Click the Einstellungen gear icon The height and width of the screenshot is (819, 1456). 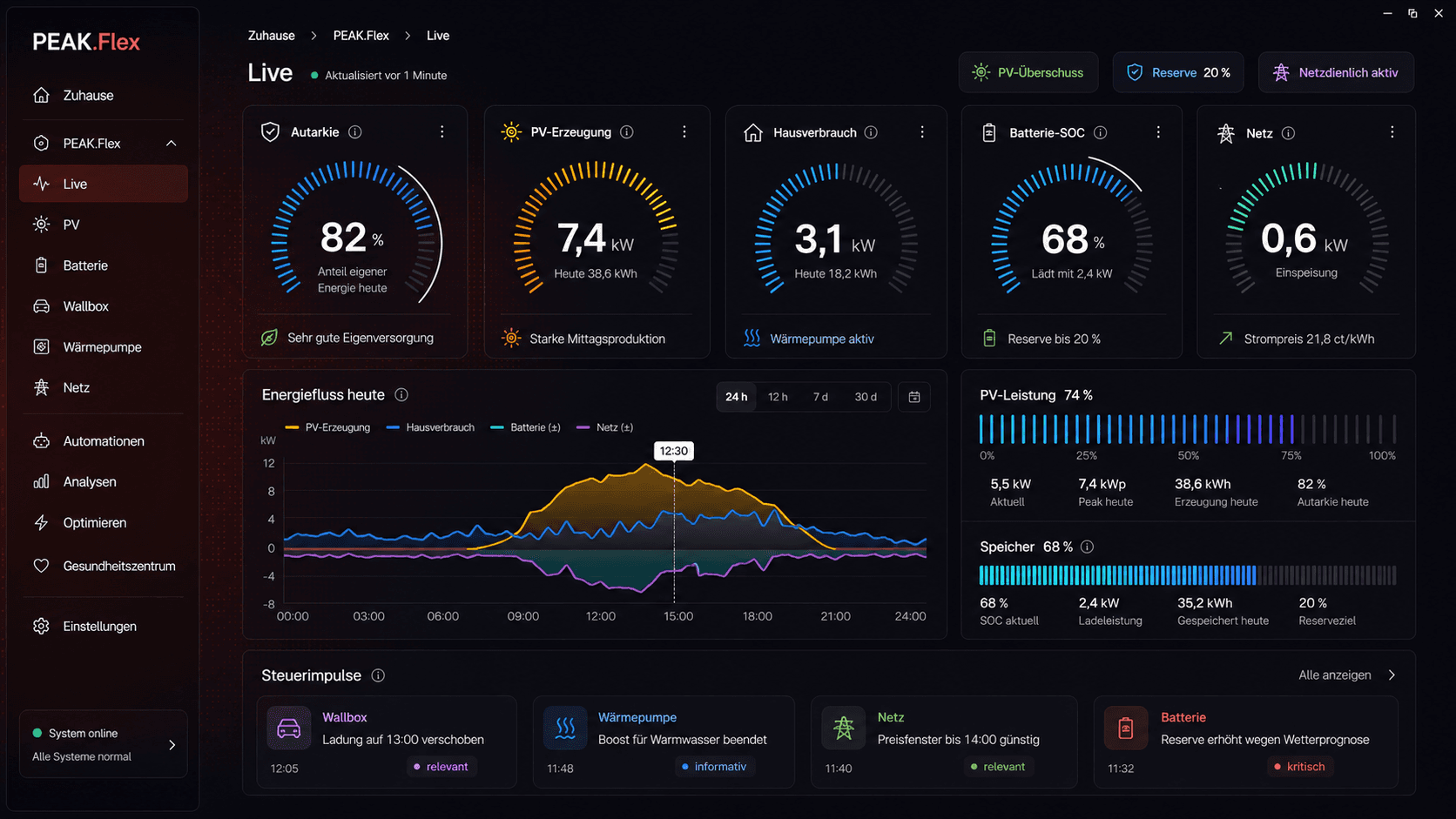coord(41,627)
